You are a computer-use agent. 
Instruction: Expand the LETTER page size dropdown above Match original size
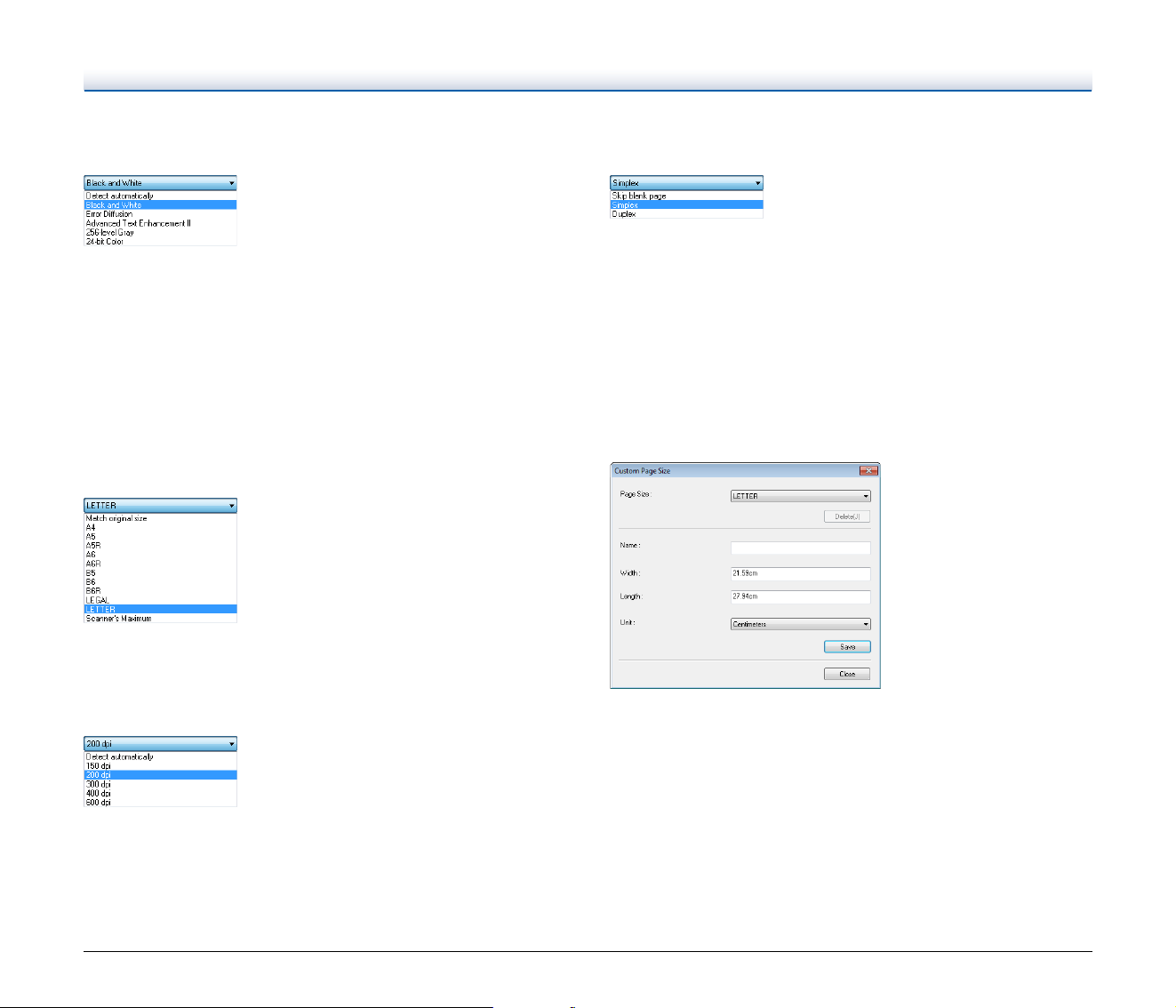tap(160, 506)
